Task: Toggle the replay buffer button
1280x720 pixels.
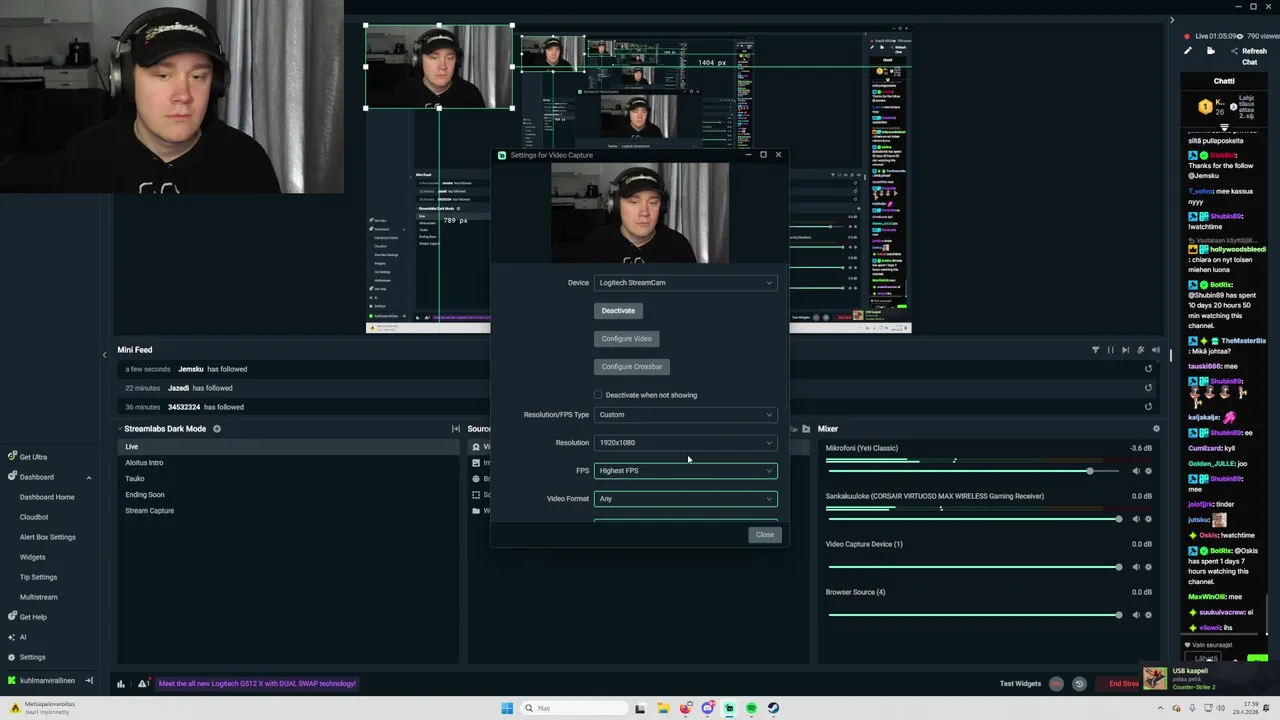Action: click(x=1079, y=684)
